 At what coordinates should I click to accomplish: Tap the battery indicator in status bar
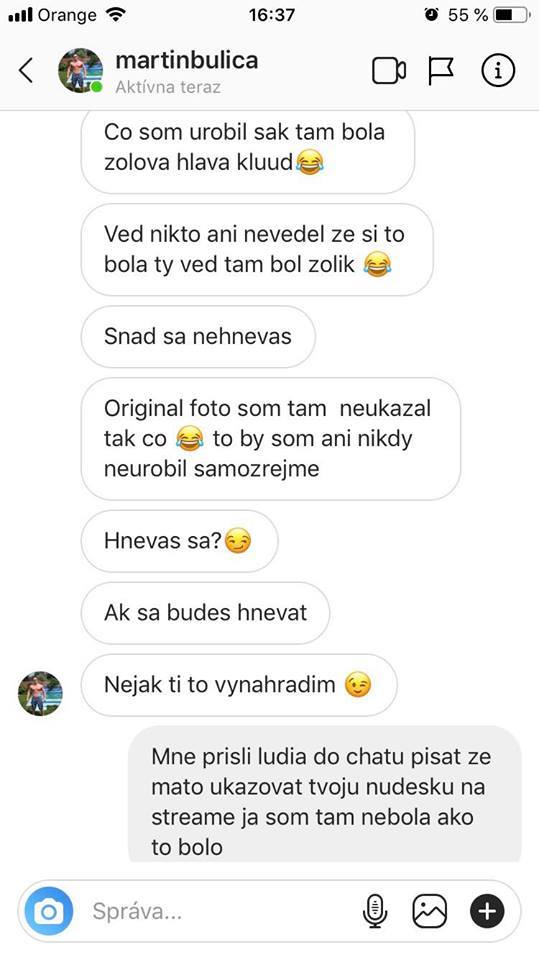click(512, 15)
